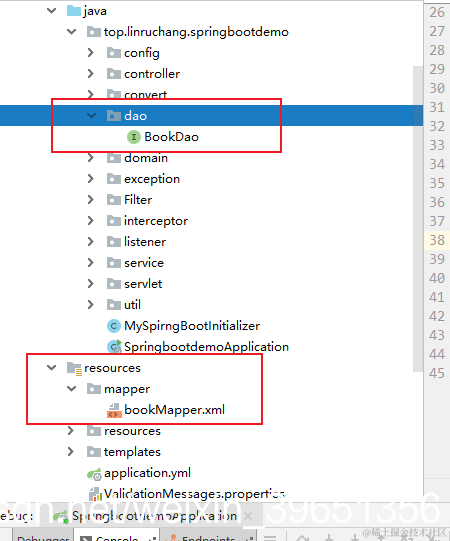
Task: Select the service package label
Action: coord(144,263)
